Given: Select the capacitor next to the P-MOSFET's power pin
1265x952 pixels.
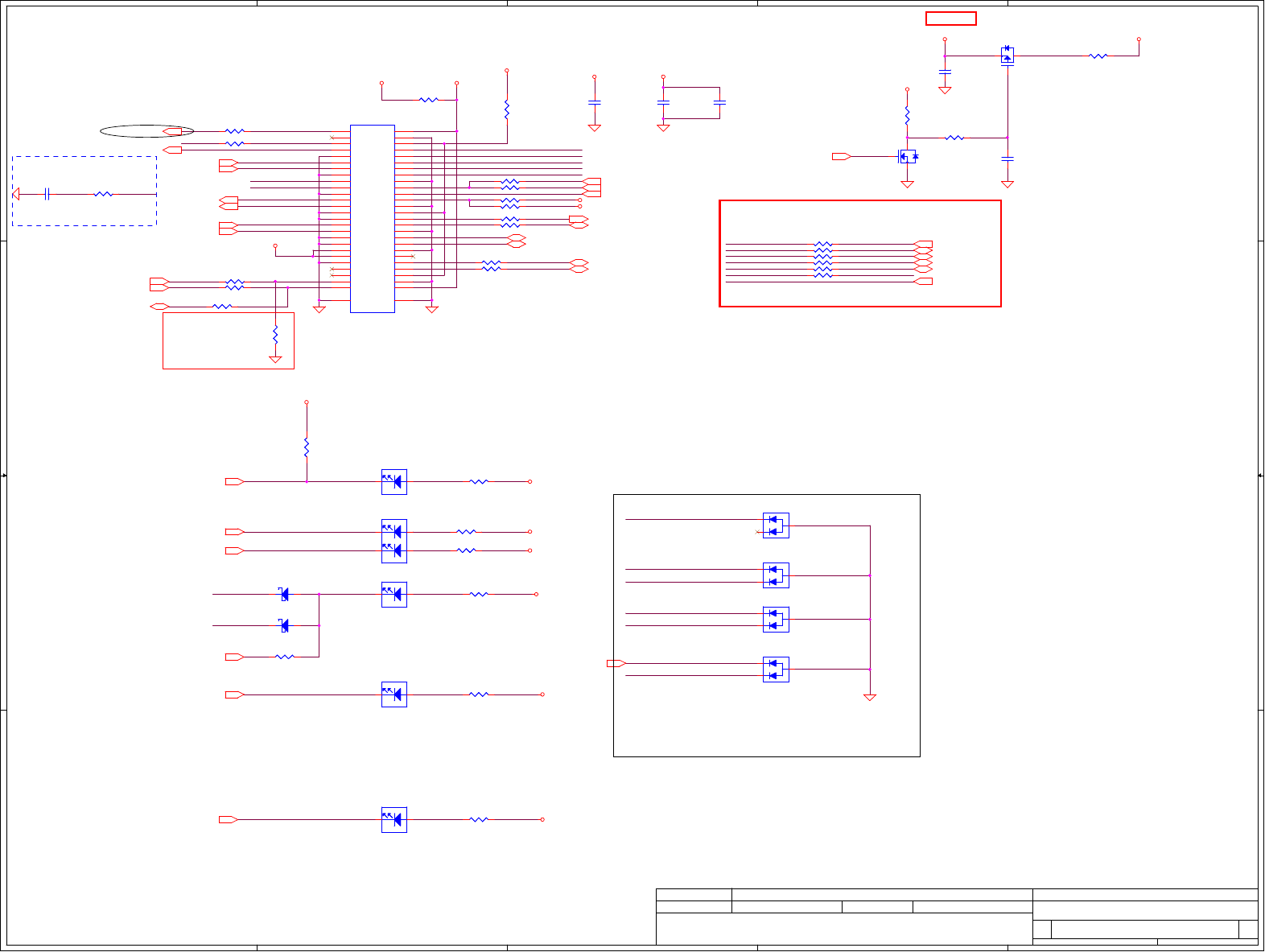Looking at the screenshot, I should click(945, 72).
